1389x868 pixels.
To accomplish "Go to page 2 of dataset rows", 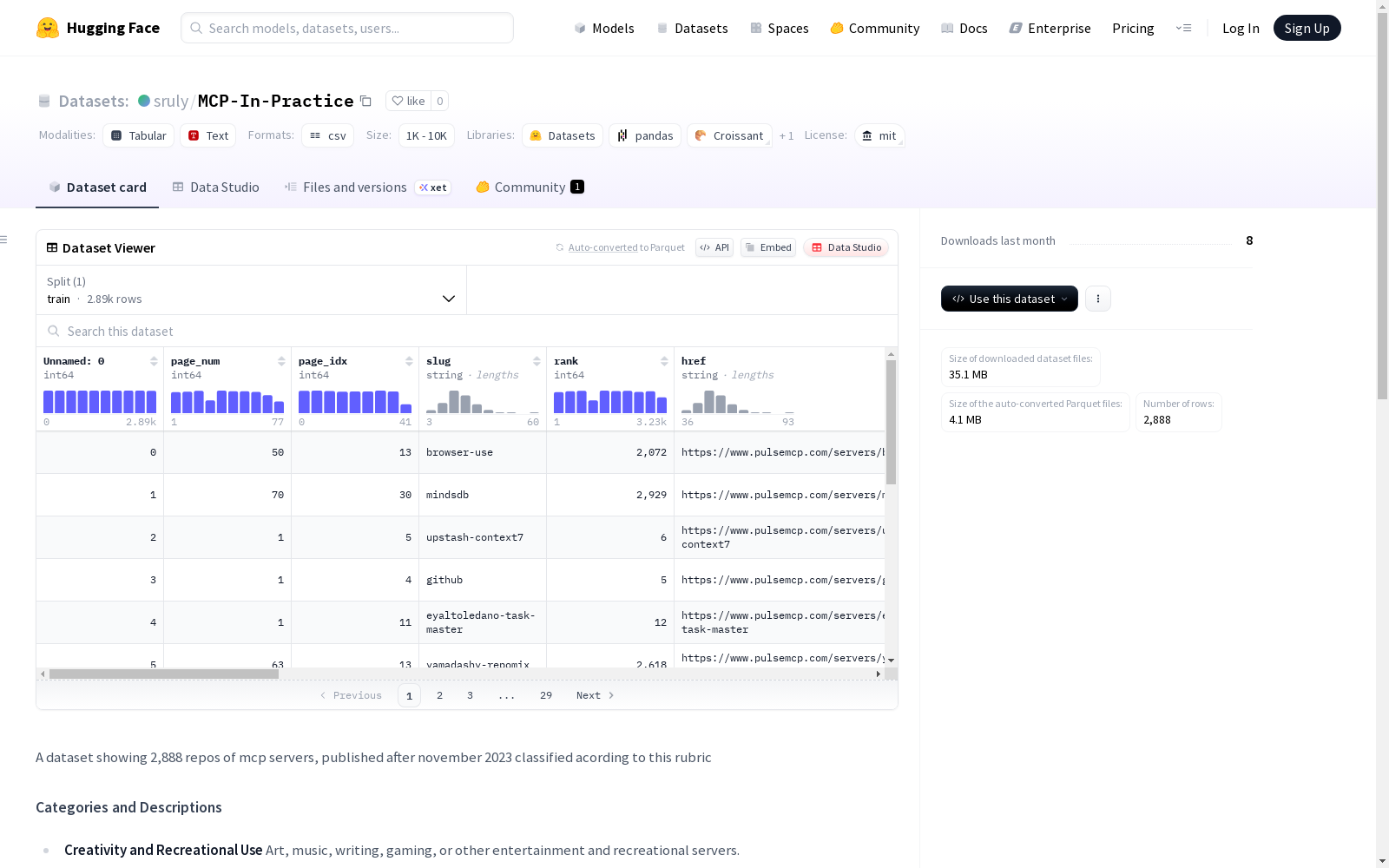I will coord(440,695).
